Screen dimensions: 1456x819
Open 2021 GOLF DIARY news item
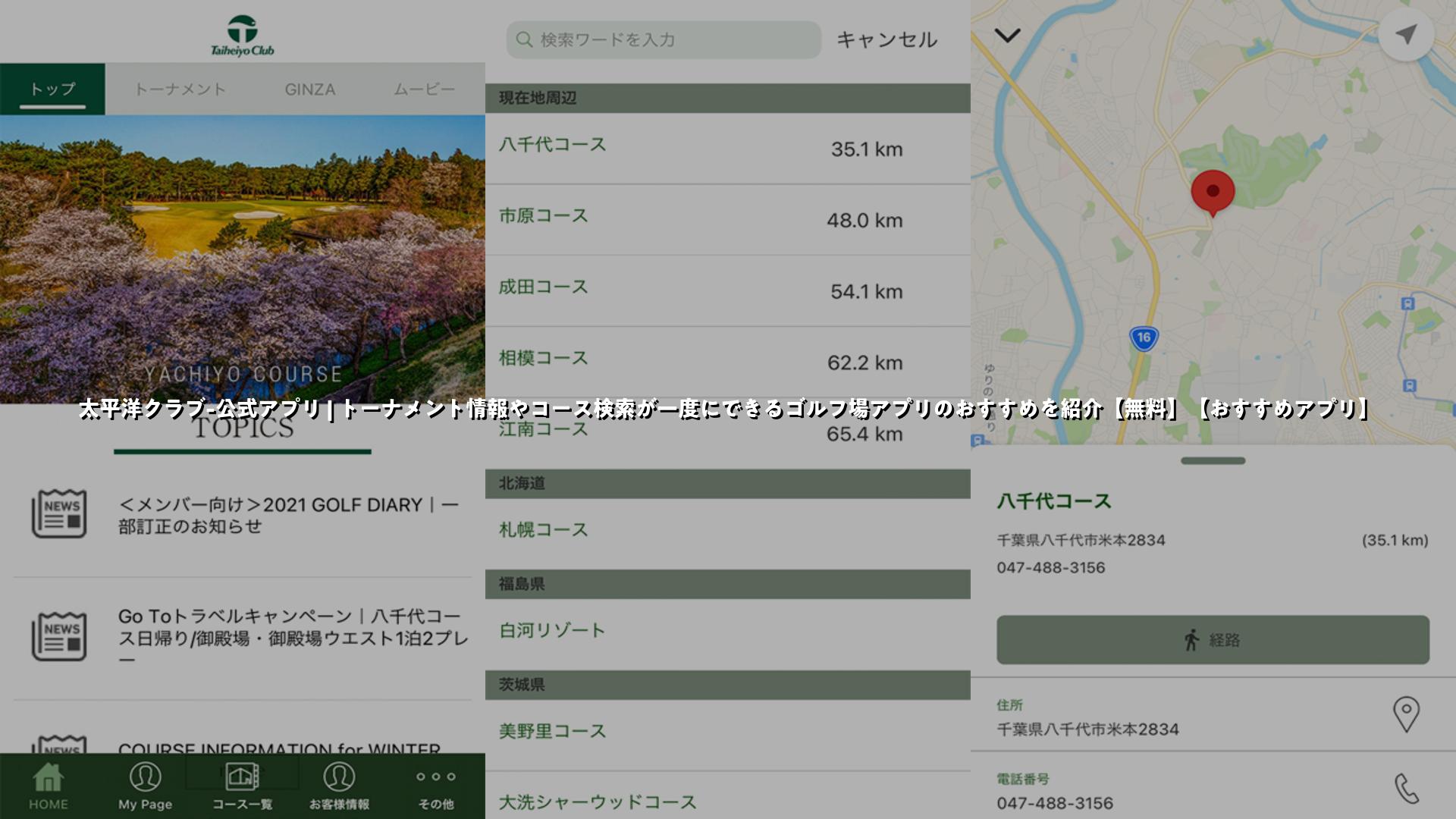tap(243, 515)
